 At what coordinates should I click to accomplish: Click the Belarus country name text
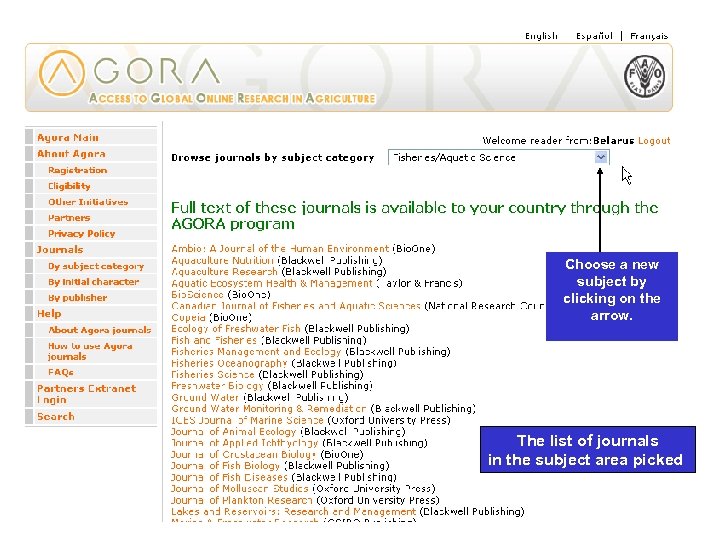pos(613,141)
